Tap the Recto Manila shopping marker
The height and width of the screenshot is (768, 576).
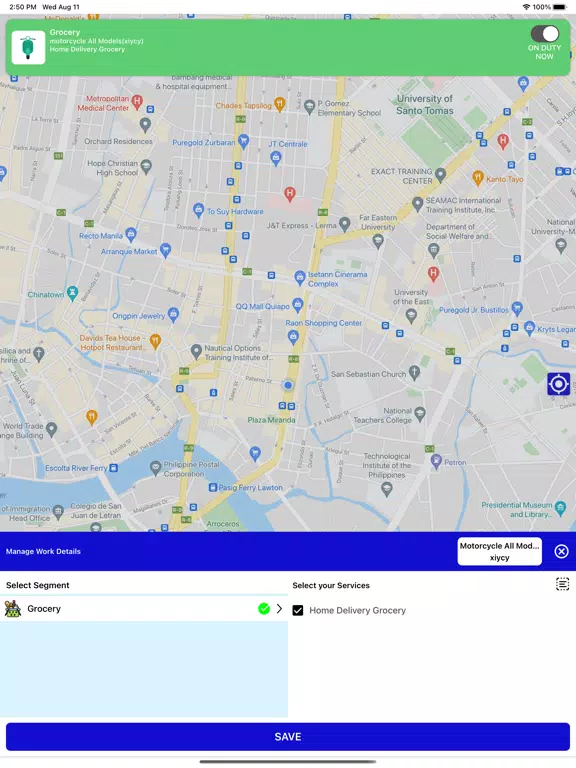tap(131, 235)
